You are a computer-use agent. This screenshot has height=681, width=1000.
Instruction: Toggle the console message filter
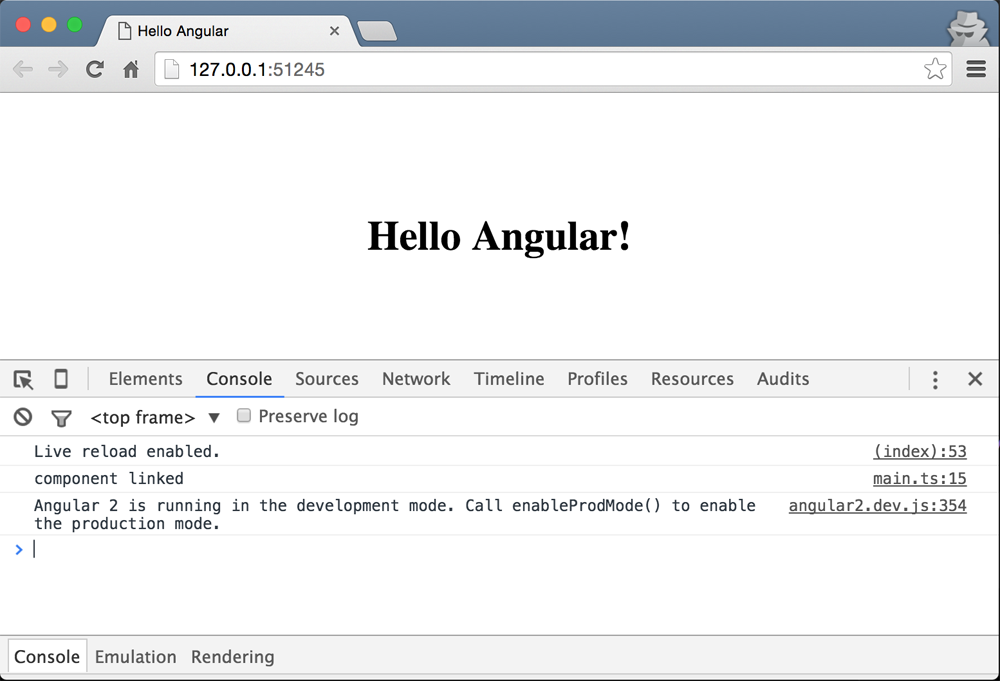62,417
